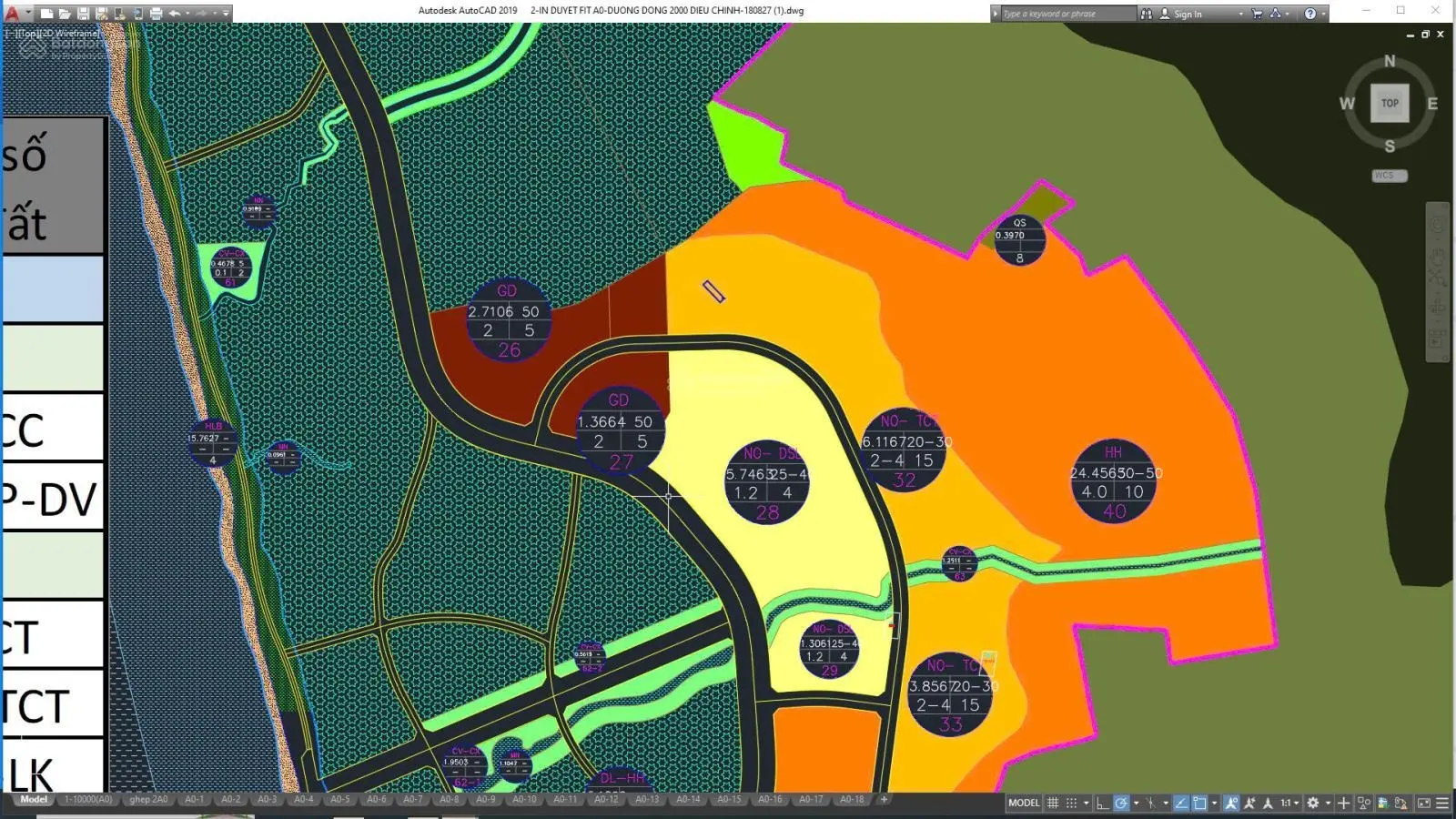Open Polar Tracking angle settings dropdown
The height and width of the screenshot is (819, 1456).
coord(1136,803)
